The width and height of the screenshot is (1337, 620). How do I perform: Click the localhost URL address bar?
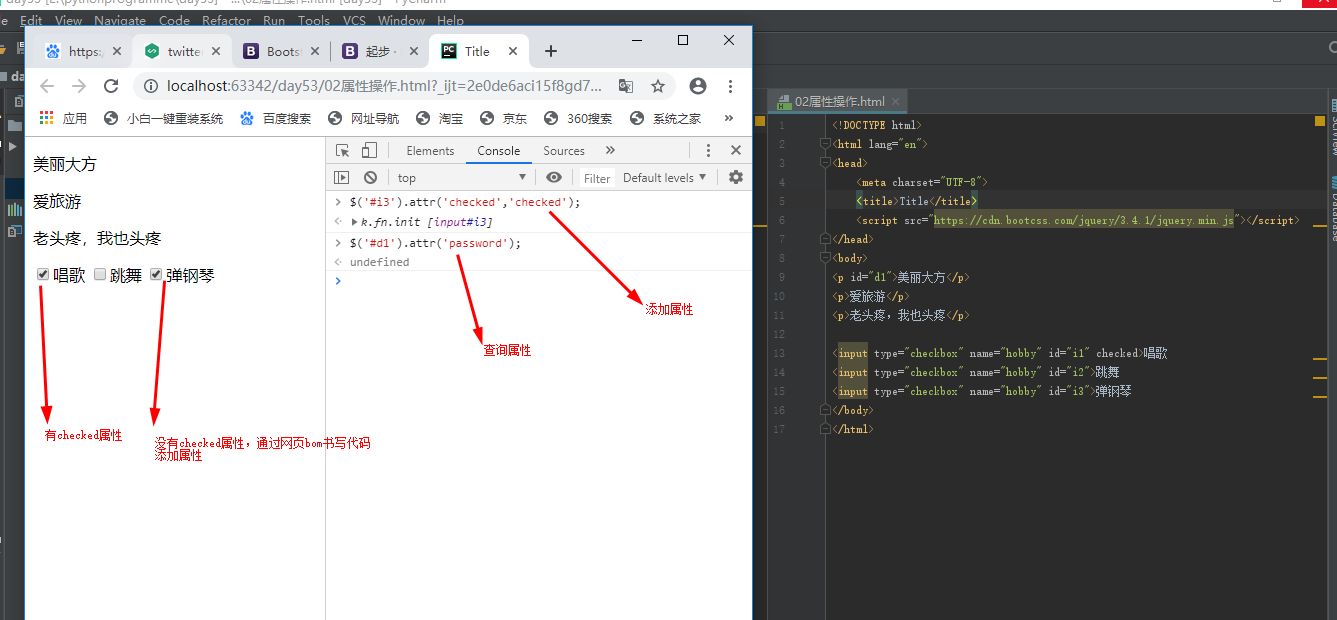click(x=385, y=86)
